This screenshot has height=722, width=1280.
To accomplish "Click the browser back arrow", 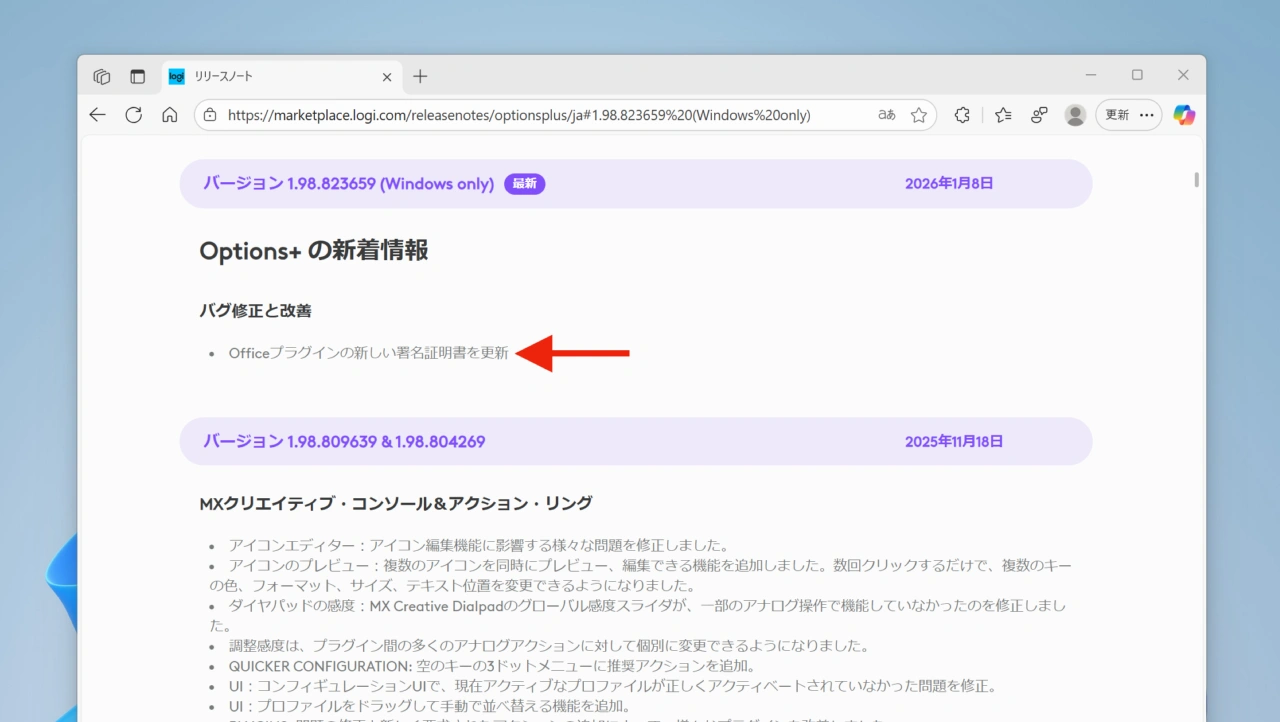I will (x=97, y=115).
